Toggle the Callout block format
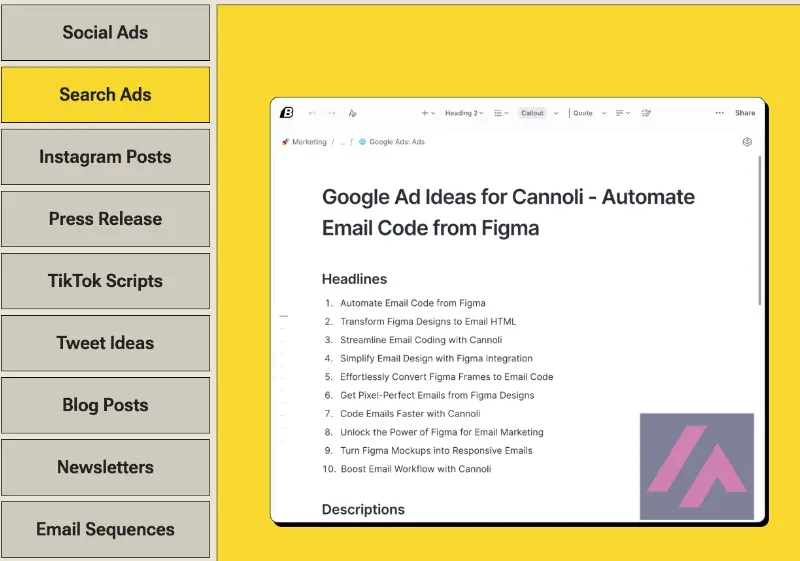 pos(532,113)
